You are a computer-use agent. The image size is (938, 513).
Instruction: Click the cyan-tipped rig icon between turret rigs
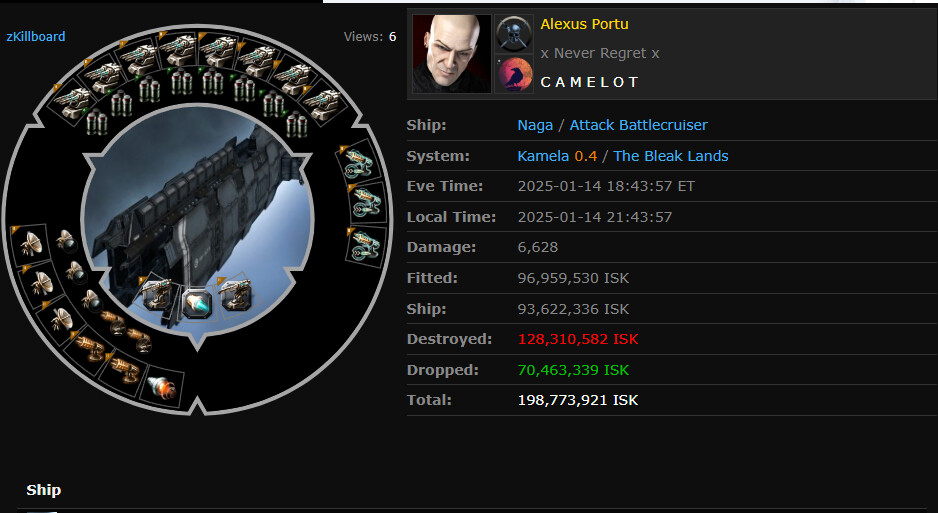(197, 302)
